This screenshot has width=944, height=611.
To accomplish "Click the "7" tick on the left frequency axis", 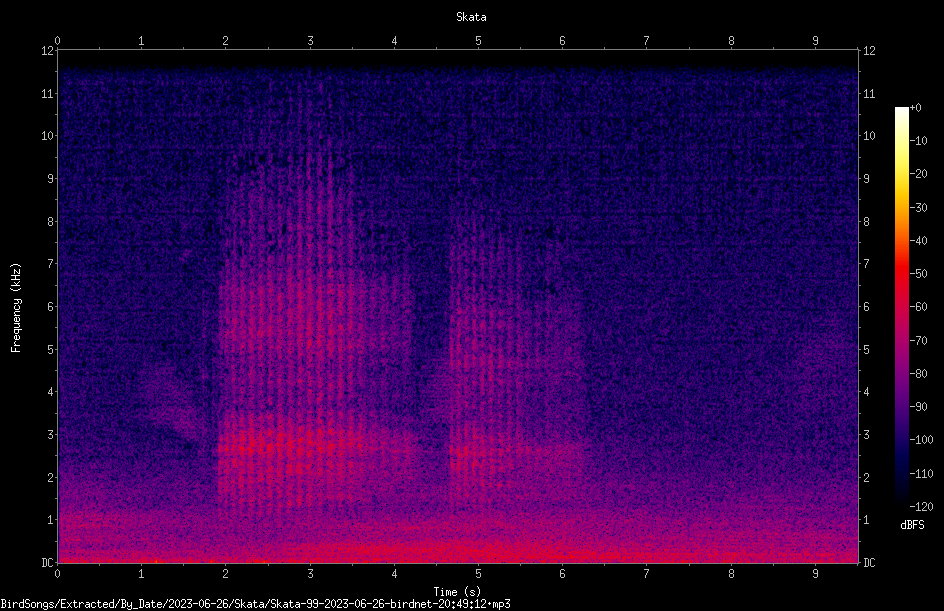I will pyautogui.click(x=50, y=264).
